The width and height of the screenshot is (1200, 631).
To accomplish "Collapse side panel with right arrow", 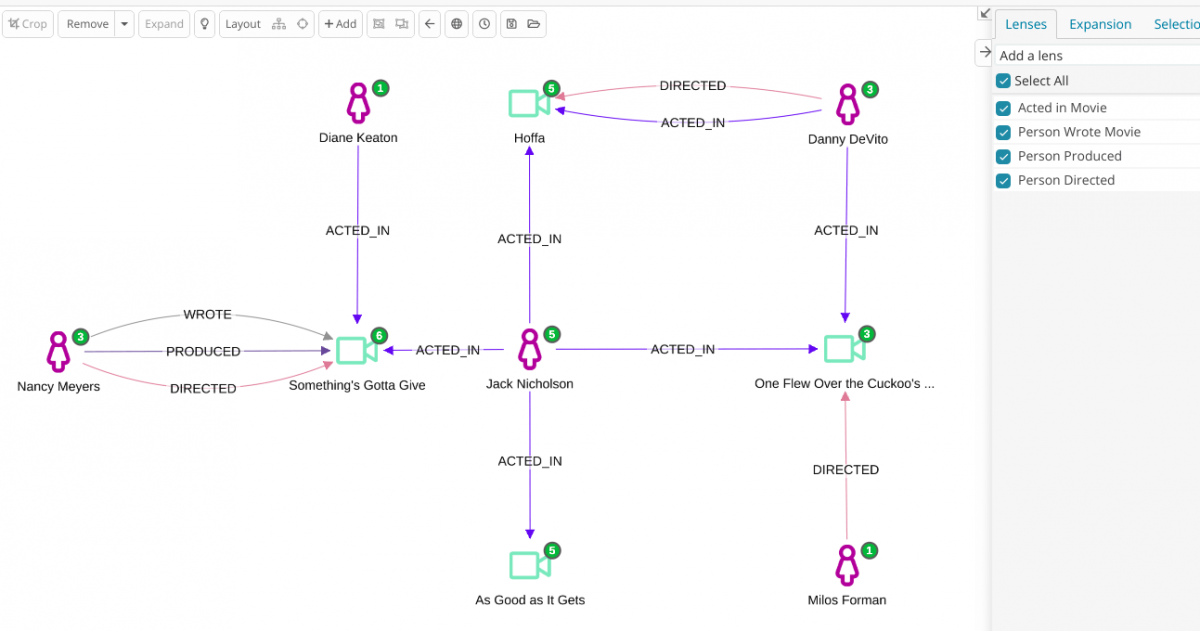I will pyautogui.click(x=985, y=52).
